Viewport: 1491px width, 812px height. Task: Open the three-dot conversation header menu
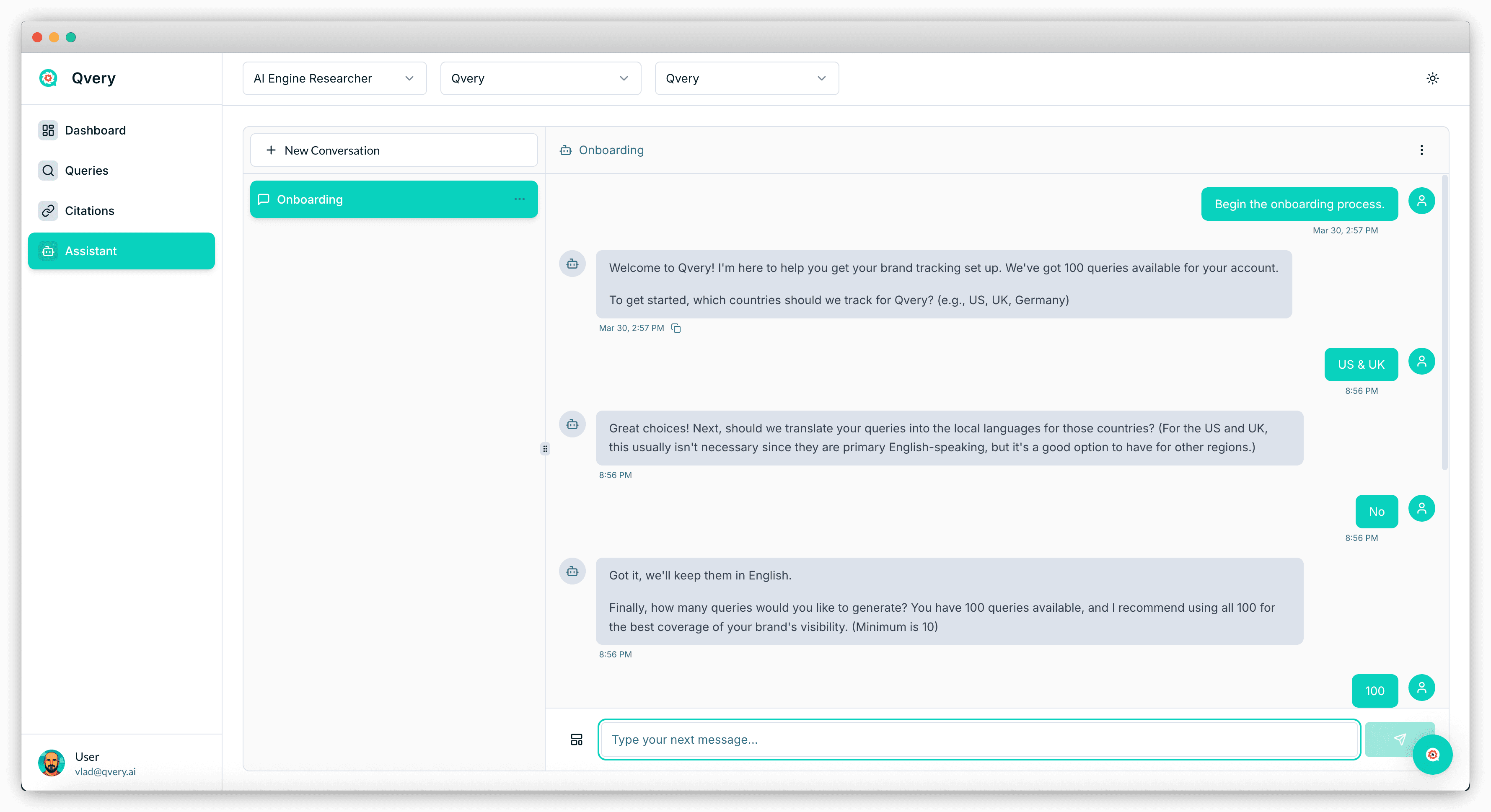click(x=1421, y=150)
